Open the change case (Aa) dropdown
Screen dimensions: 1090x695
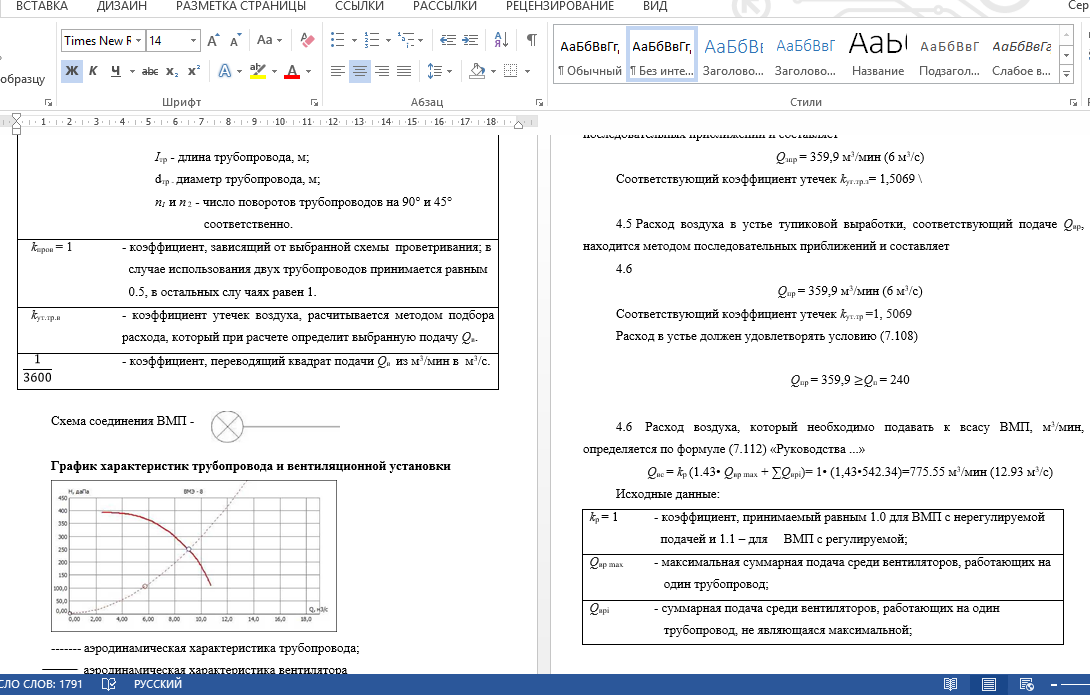click(x=269, y=40)
